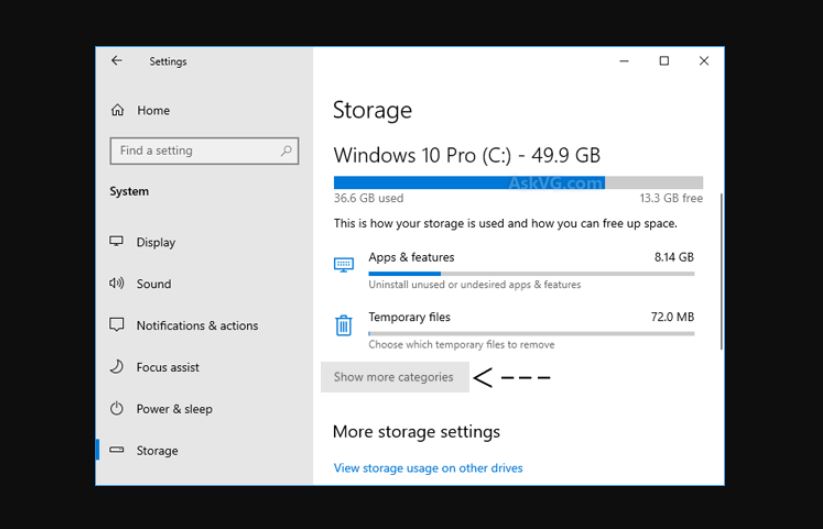Click the Temporary files usage bar
This screenshot has width=823, height=529.
click(x=531, y=333)
